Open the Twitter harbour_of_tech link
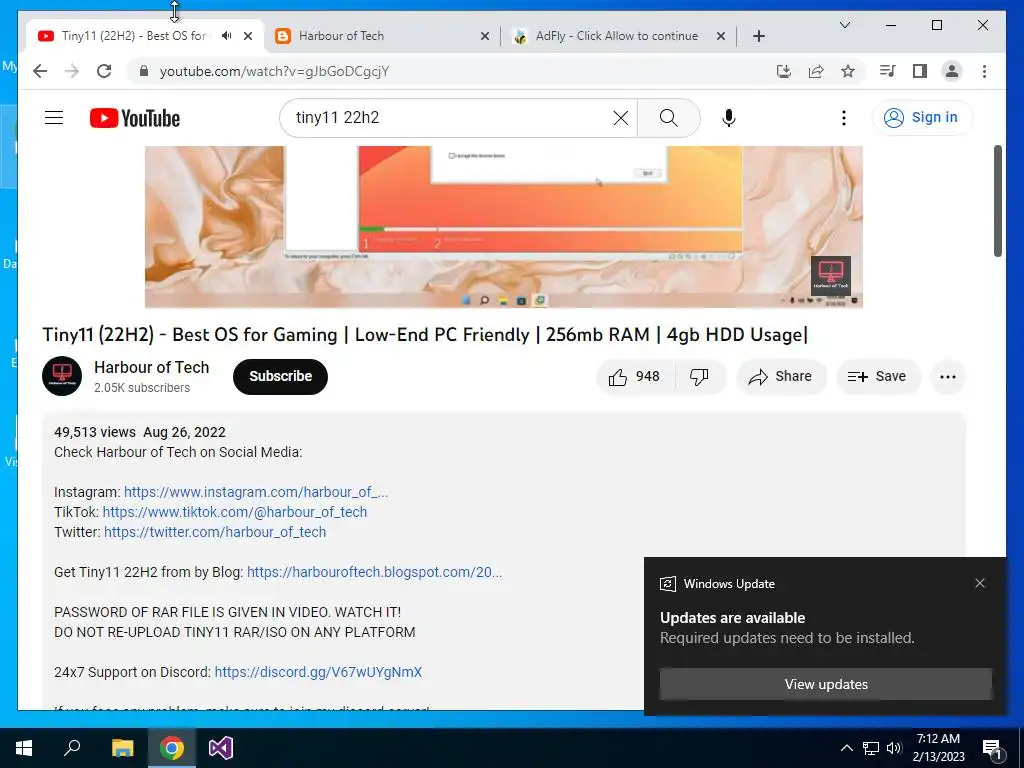Image resolution: width=1024 pixels, height=768 pixels. pos(215,532)
